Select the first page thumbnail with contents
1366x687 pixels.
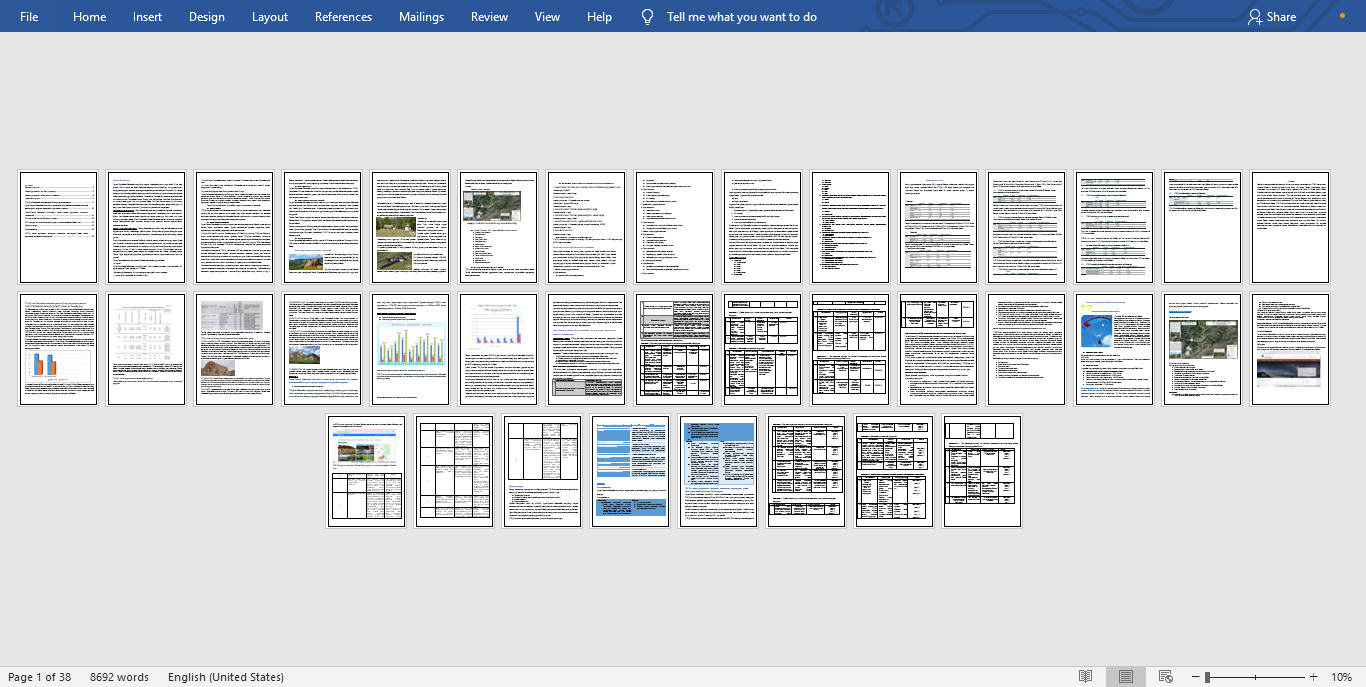59,227
